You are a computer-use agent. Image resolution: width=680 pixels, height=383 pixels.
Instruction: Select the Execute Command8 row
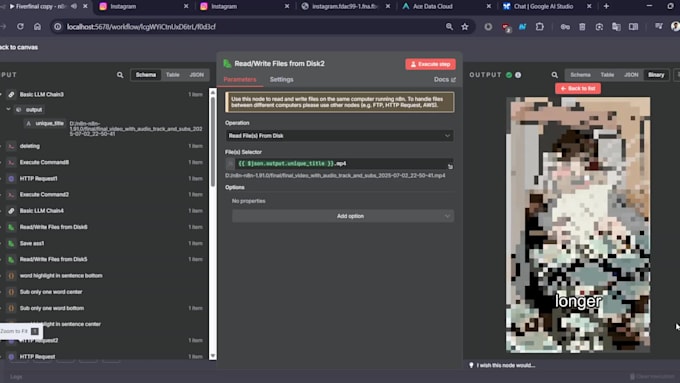[104, 162]
